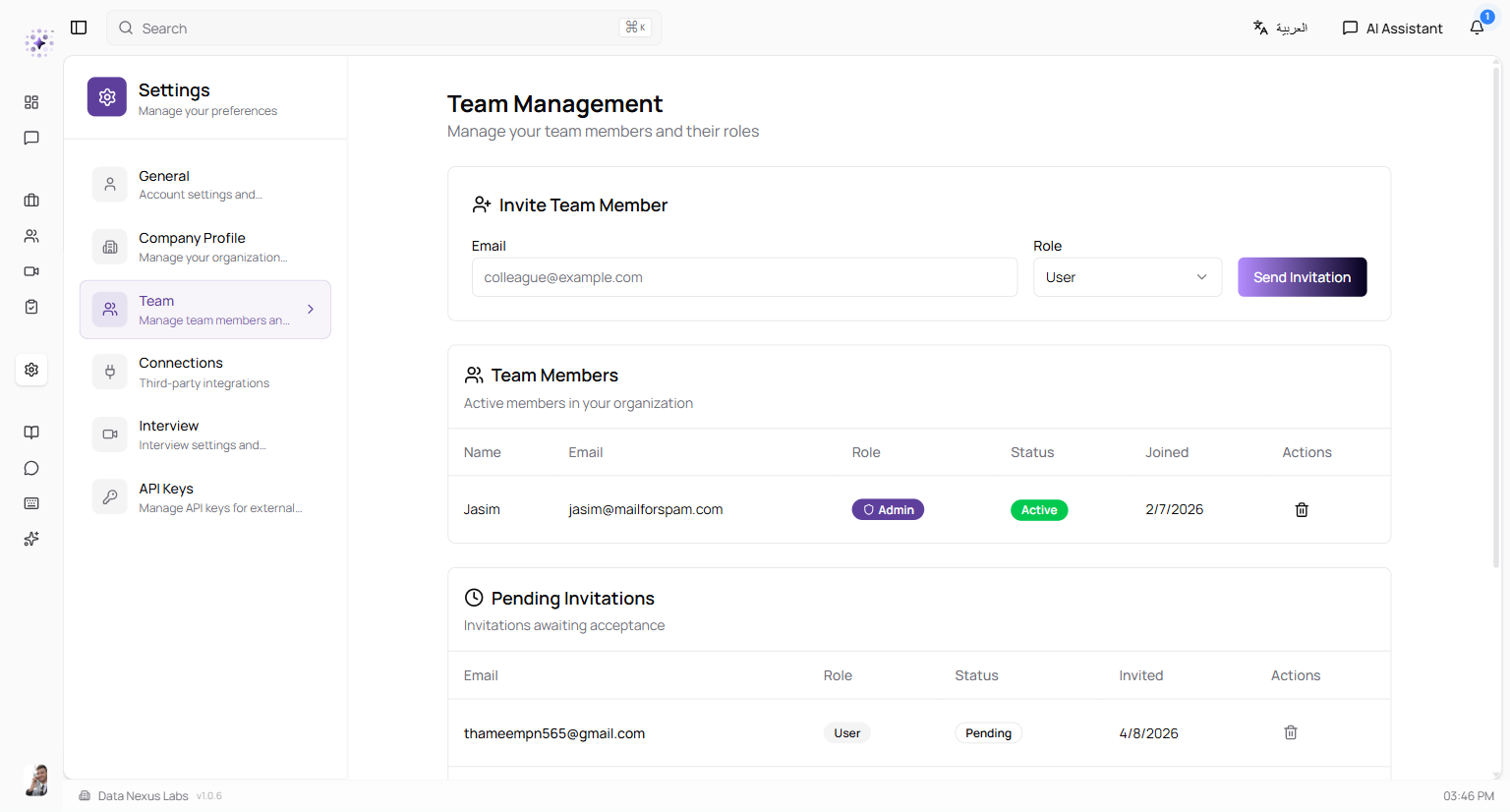Screen dimensions: 1510x812
Task: Toggle the sidebar panel icon
Action: click(x=79, y=28)
